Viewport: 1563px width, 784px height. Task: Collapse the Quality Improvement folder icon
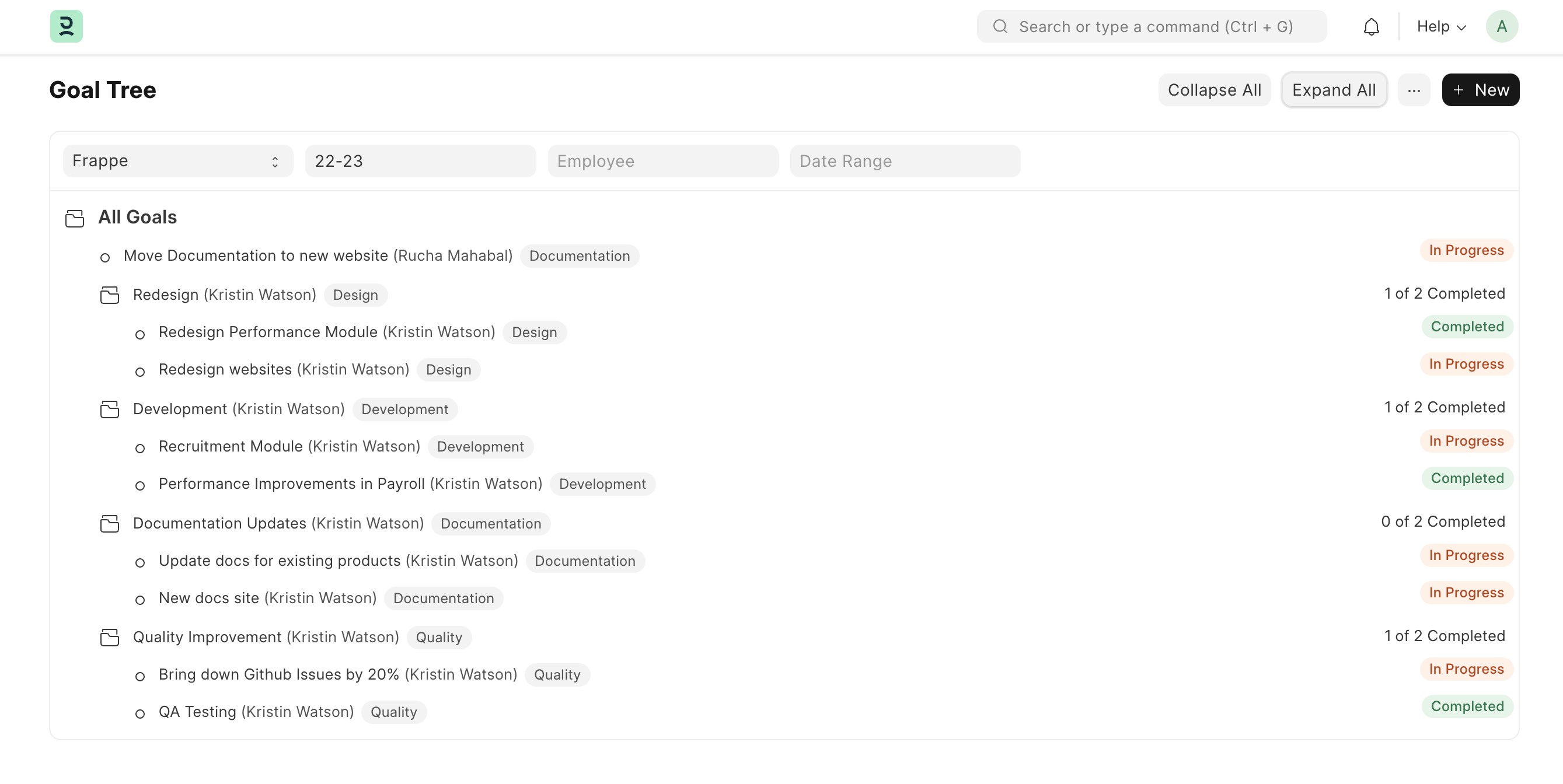pos(110,638)
